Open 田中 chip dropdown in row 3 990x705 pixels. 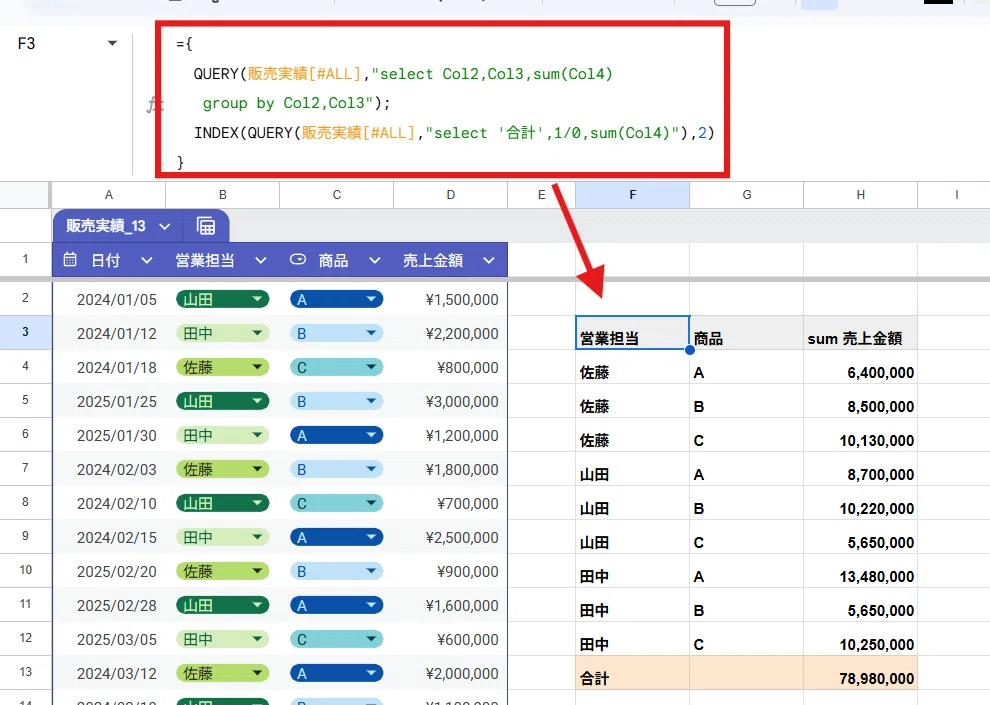click(257, 333)
